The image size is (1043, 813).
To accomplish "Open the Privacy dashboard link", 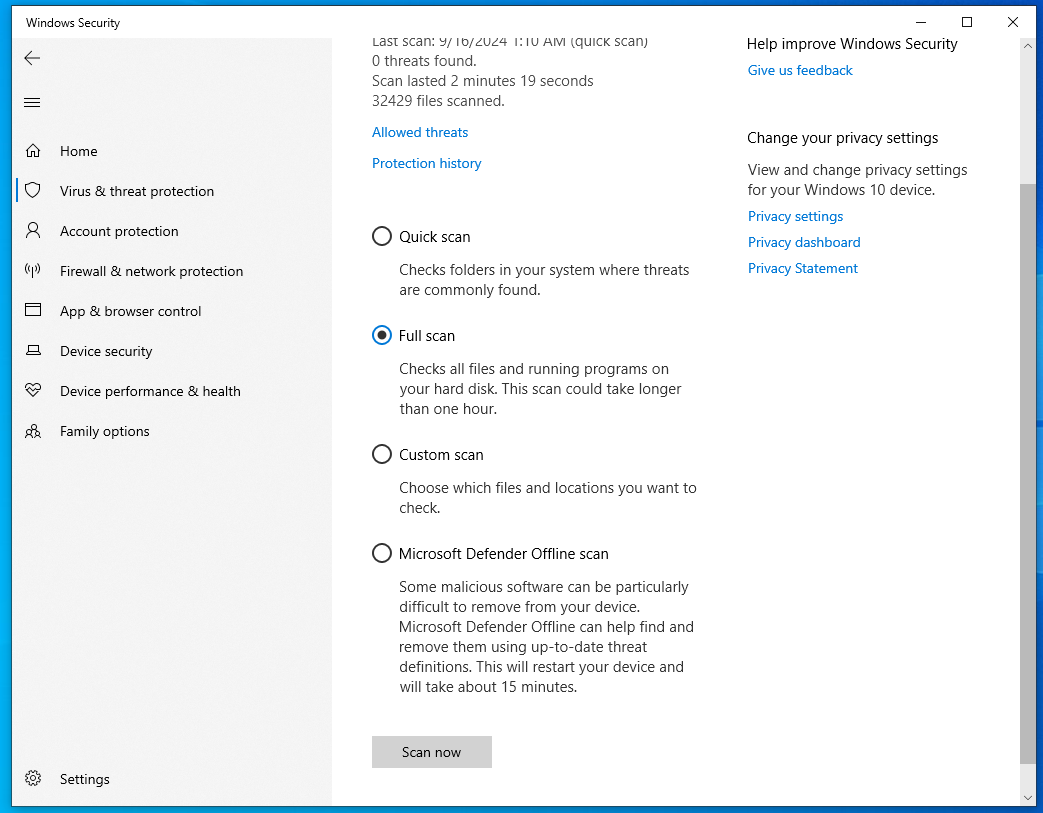I will pos(804,242).
